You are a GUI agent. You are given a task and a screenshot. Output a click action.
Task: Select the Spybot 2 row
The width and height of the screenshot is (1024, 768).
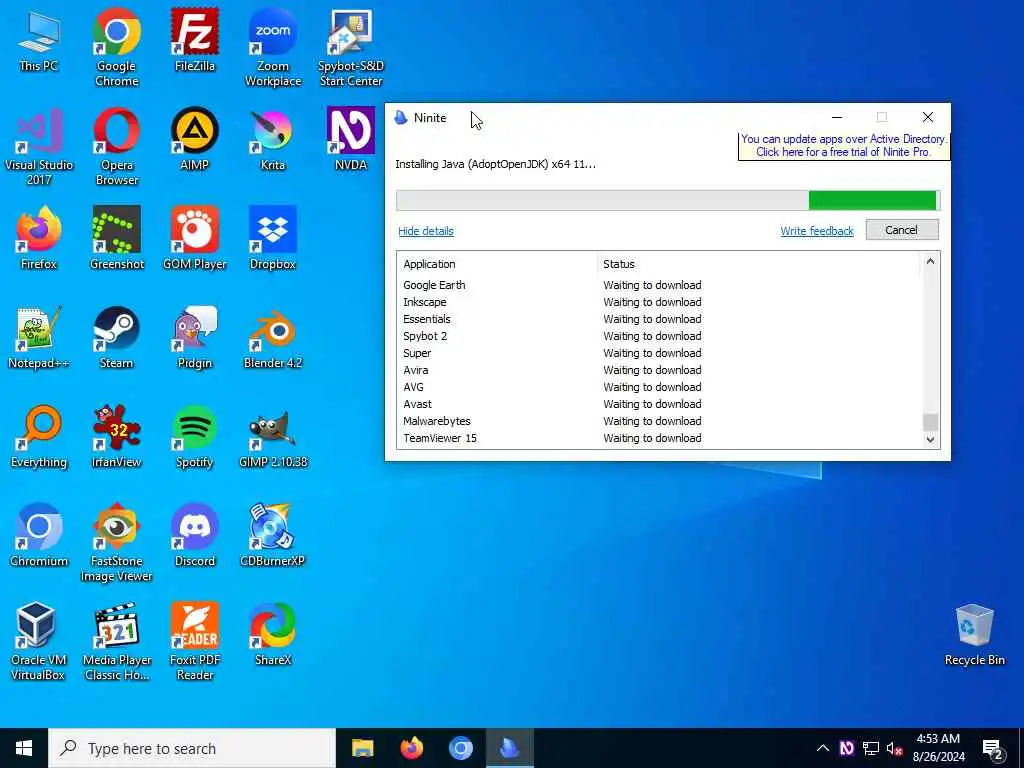660,336
